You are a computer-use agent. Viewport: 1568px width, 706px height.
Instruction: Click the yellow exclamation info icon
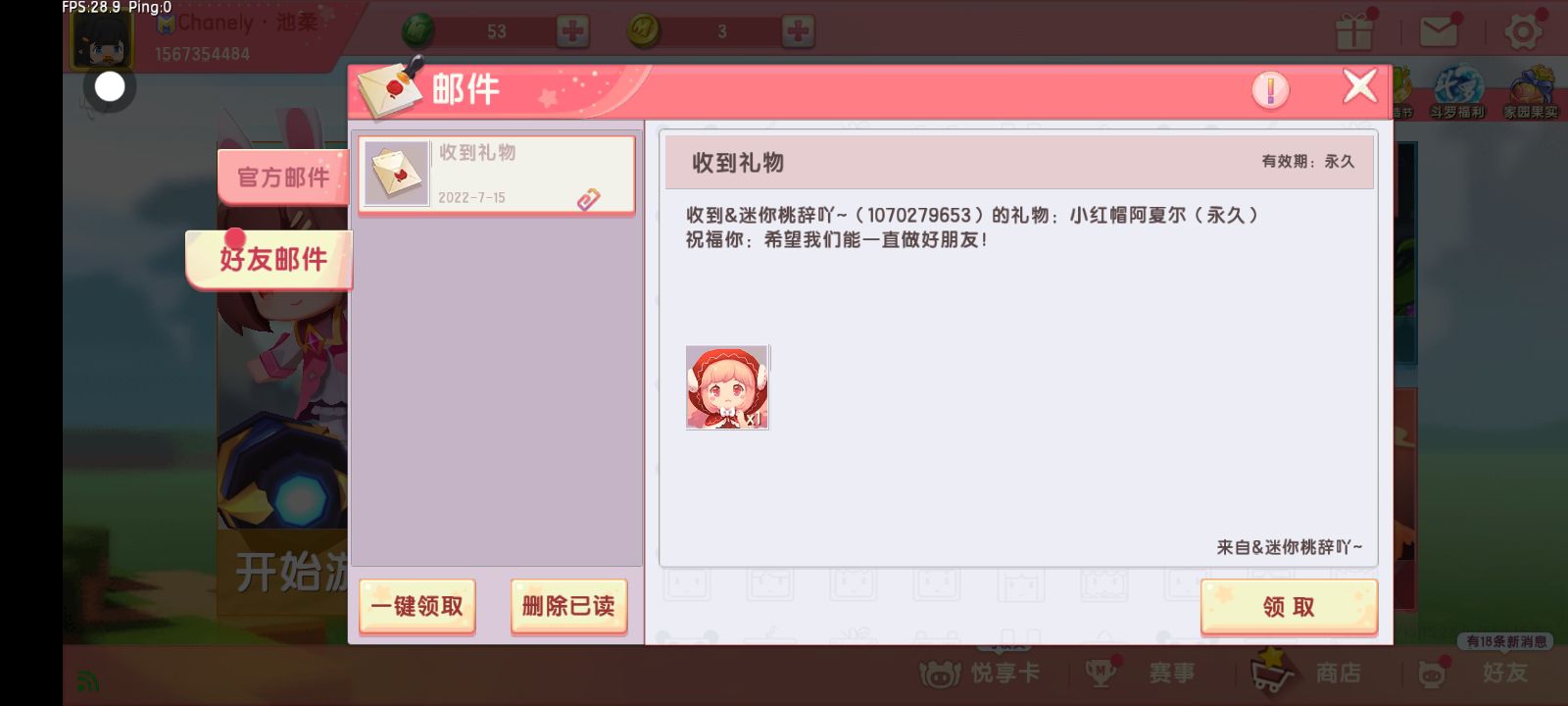[x=1270, y=90]
